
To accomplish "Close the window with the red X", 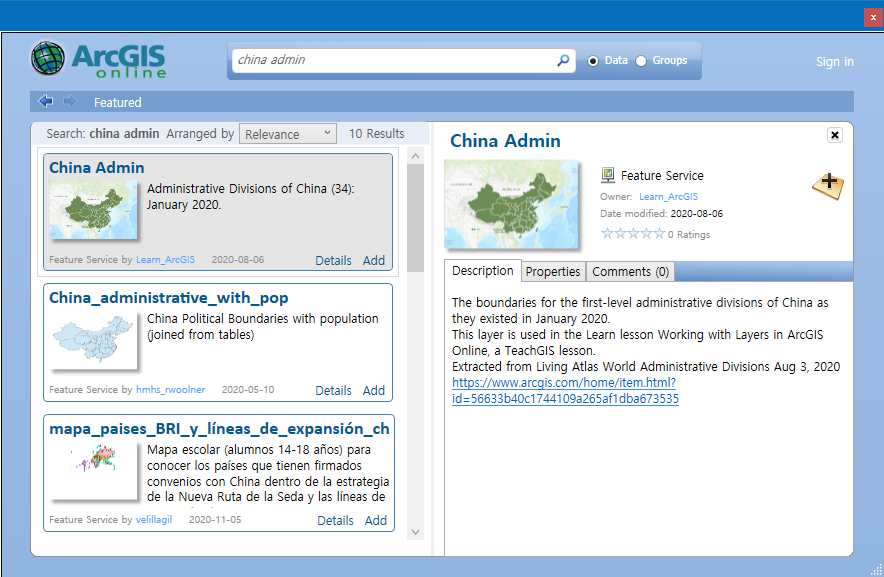I will (873, 17).
